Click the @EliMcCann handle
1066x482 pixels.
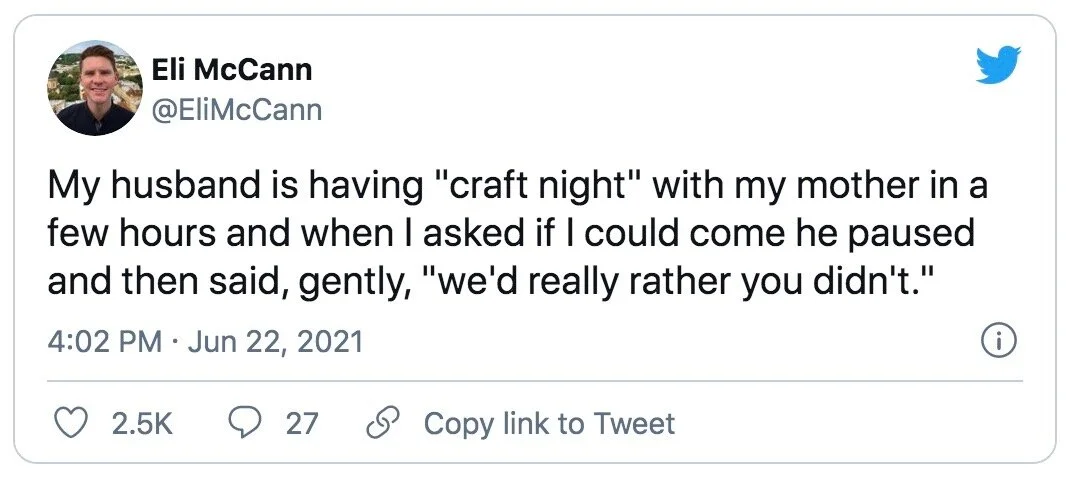pos(236,109)
